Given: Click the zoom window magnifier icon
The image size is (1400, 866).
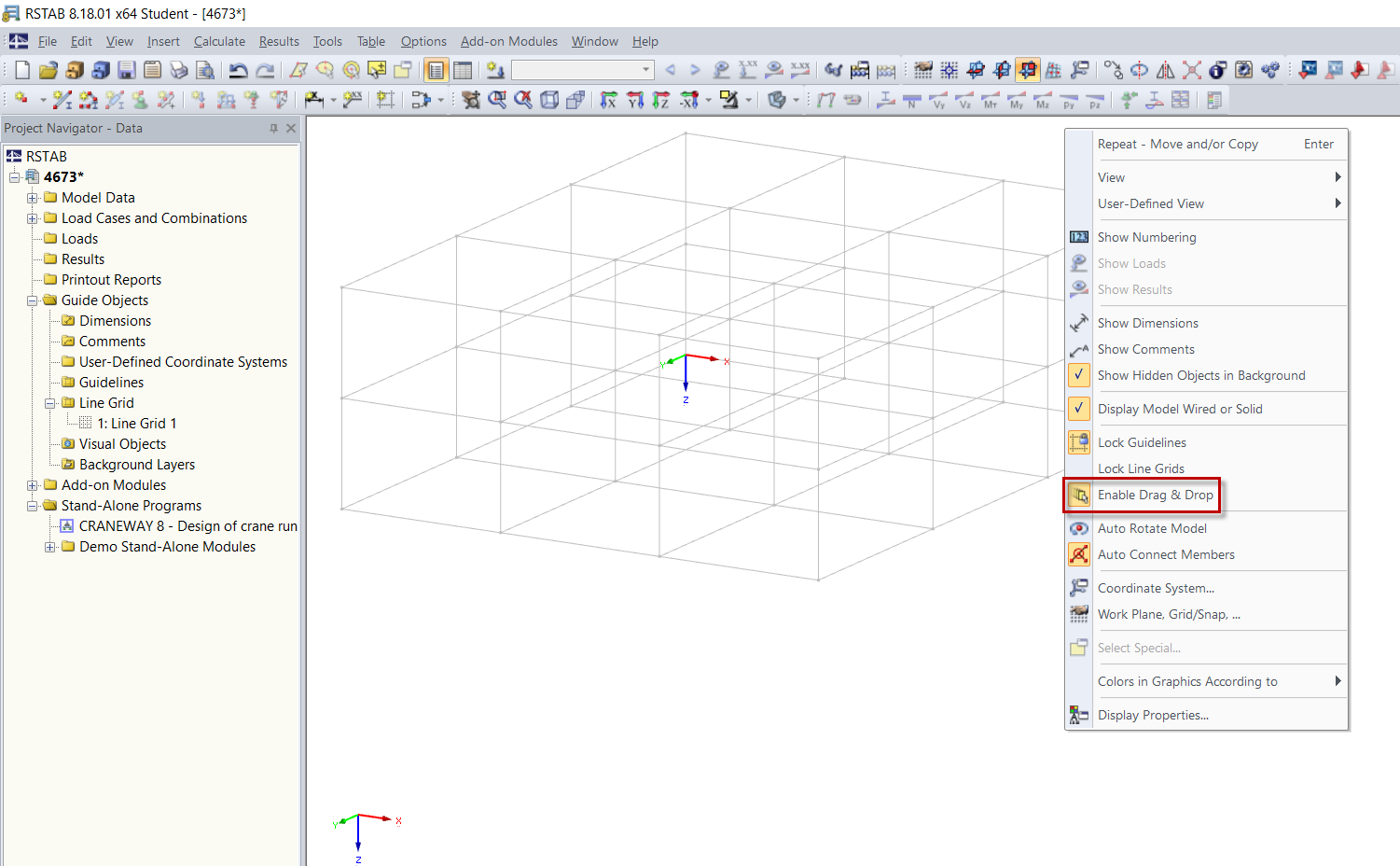Looking at the screenshot, I should coord(497,100).
